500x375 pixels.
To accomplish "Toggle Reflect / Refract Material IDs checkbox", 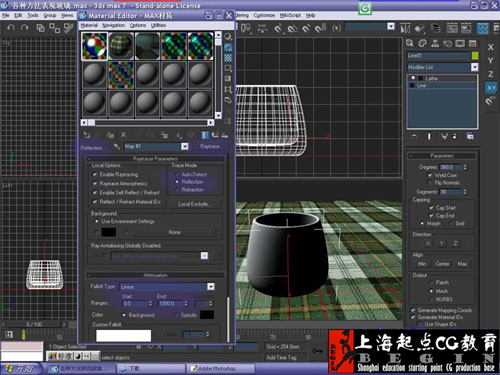I will (95, 201).
